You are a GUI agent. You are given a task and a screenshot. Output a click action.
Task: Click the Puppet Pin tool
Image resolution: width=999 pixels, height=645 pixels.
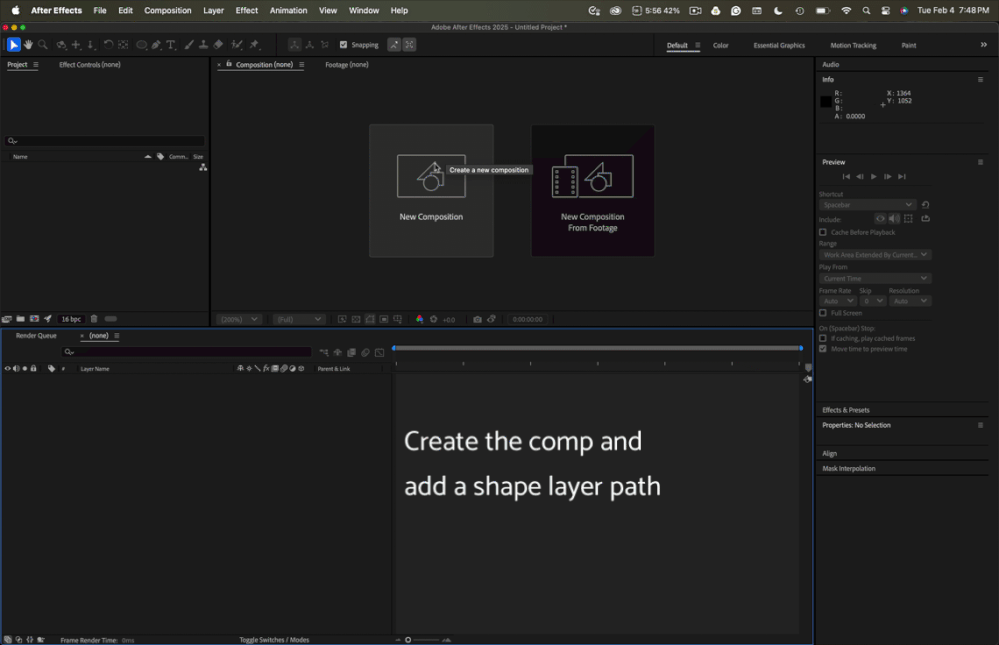click(x=254, y=45)
